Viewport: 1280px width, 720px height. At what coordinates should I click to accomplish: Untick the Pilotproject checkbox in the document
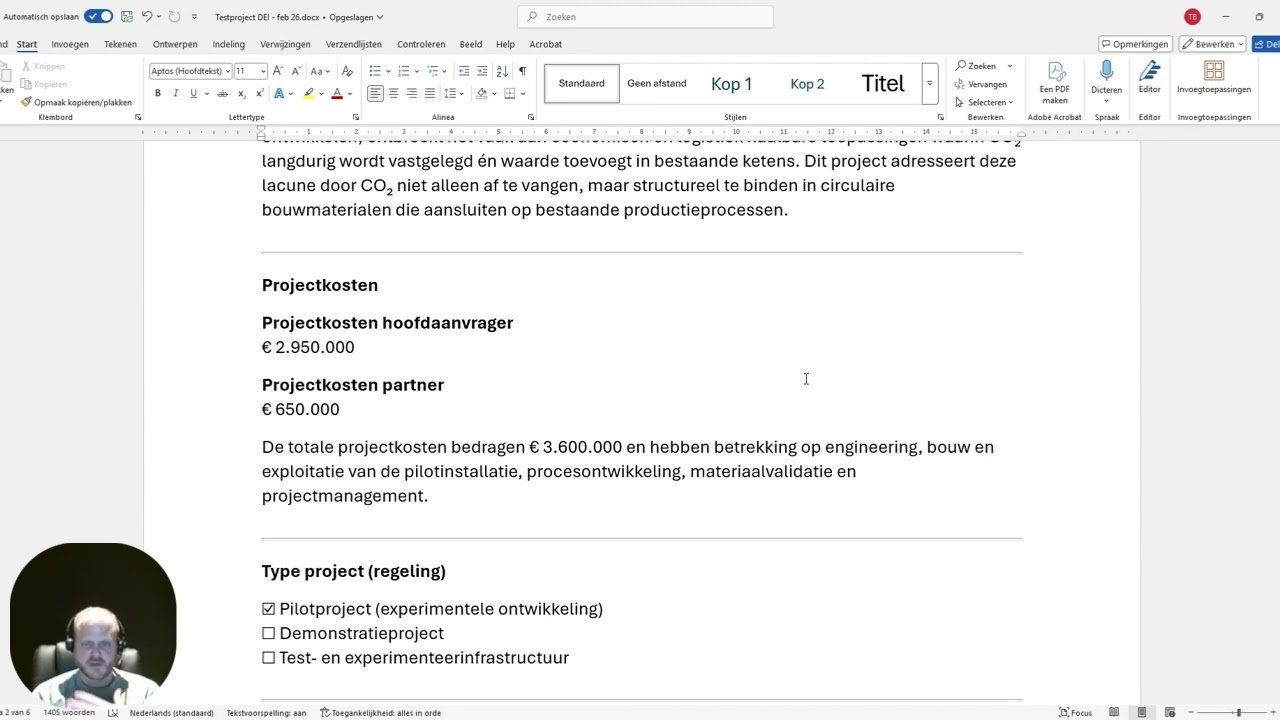pos(268,609)
